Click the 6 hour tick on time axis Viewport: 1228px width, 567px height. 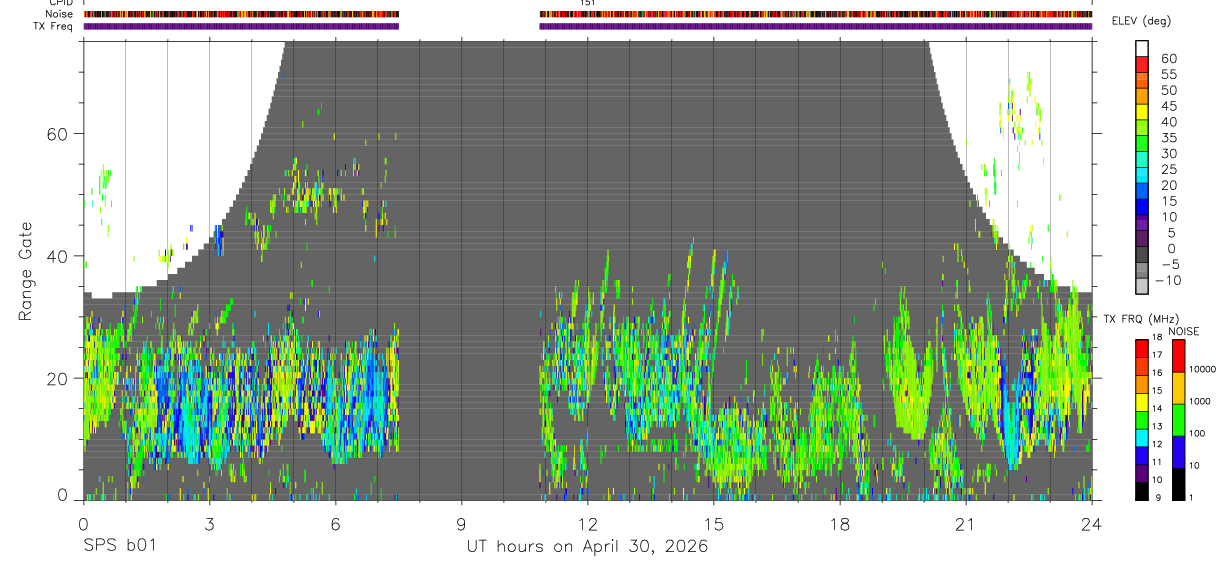coord(335,523)
